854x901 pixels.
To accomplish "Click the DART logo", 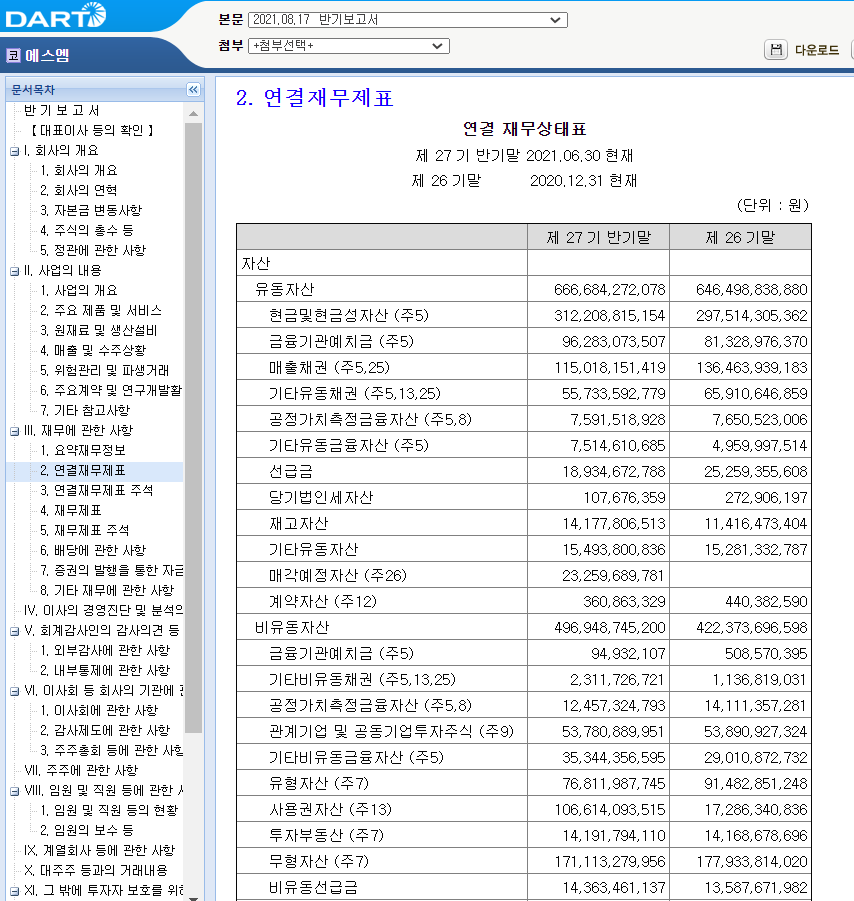I will coord(56,16).
